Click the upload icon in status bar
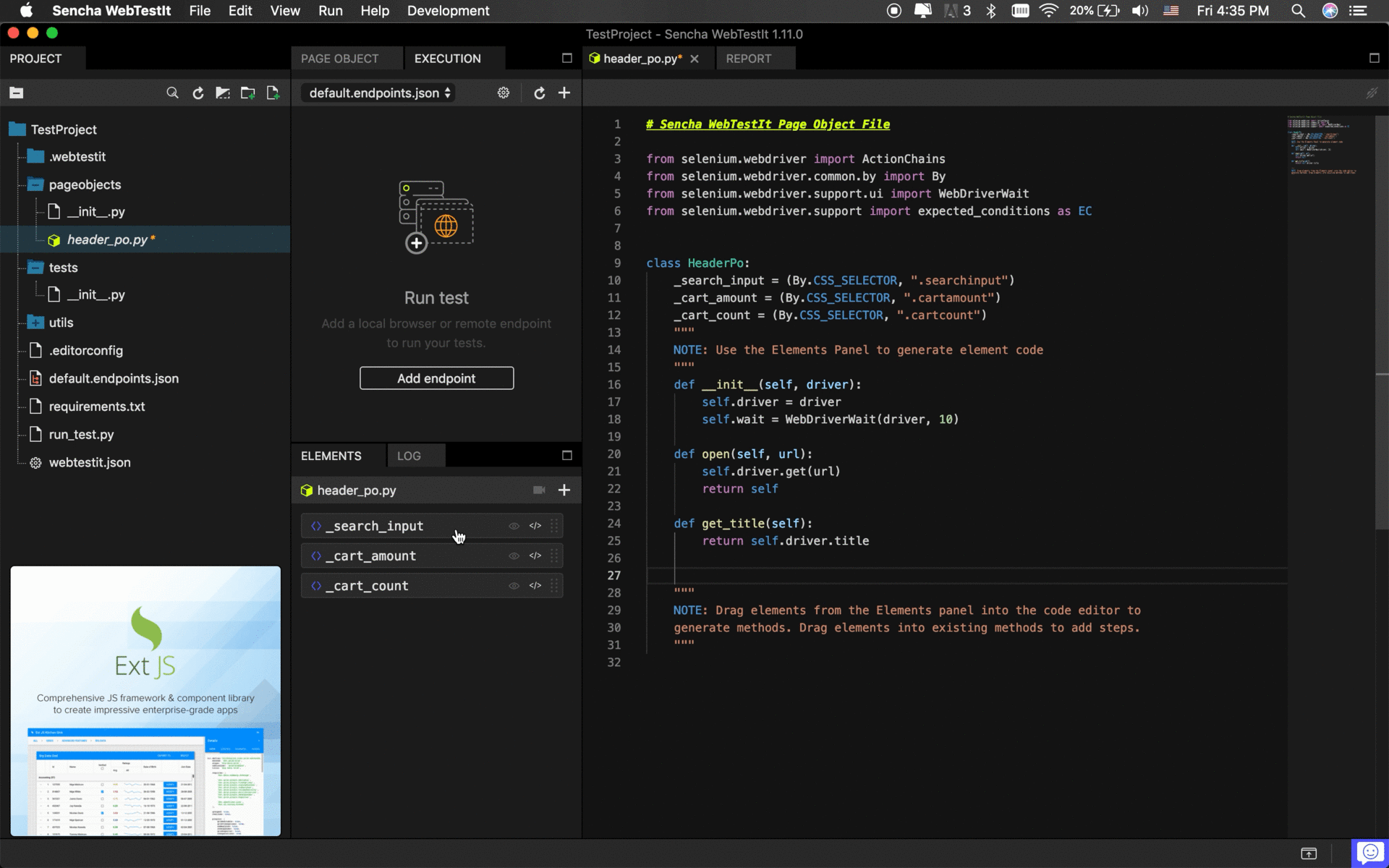Viewport: 1389px width, 868px height. point(1309,854)
